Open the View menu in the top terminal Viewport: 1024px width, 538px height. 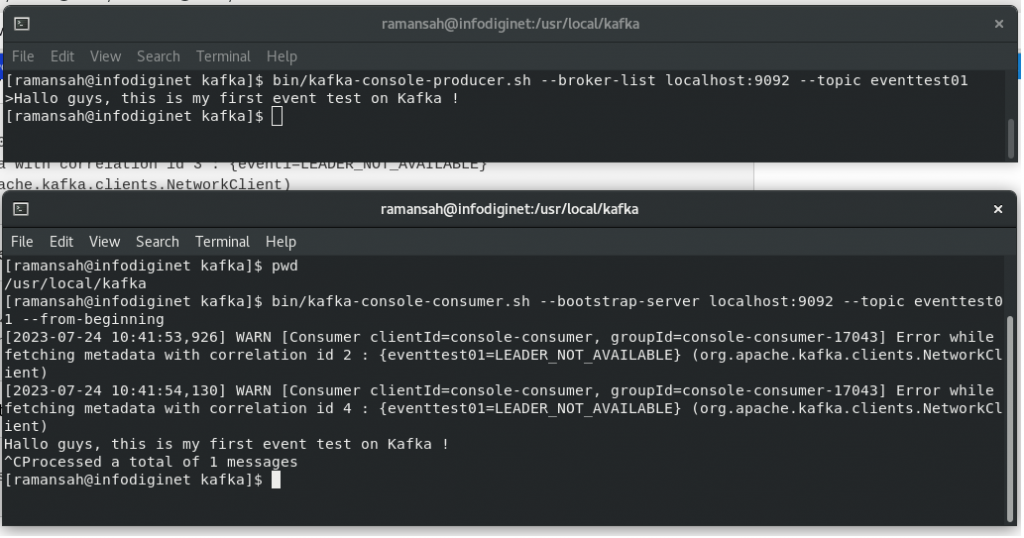click(105, 57)
